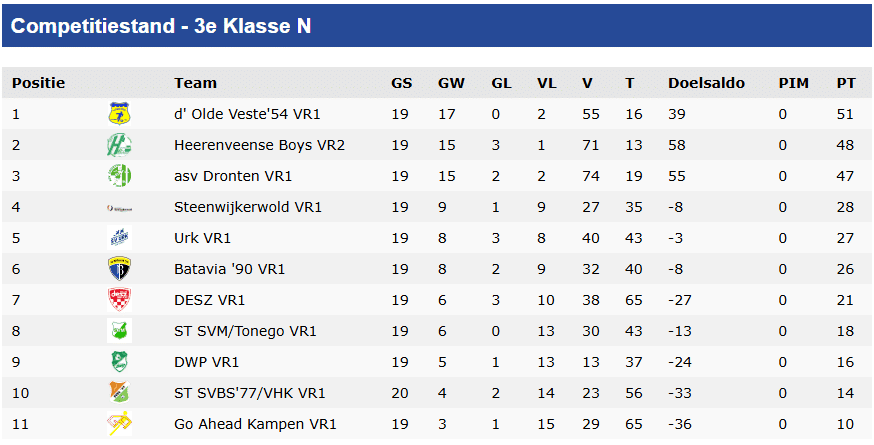Image resolution: width=874 pixels, height=445 pixels.
Task: Click the asv Dronten club logo
Action: coord(119,176)
